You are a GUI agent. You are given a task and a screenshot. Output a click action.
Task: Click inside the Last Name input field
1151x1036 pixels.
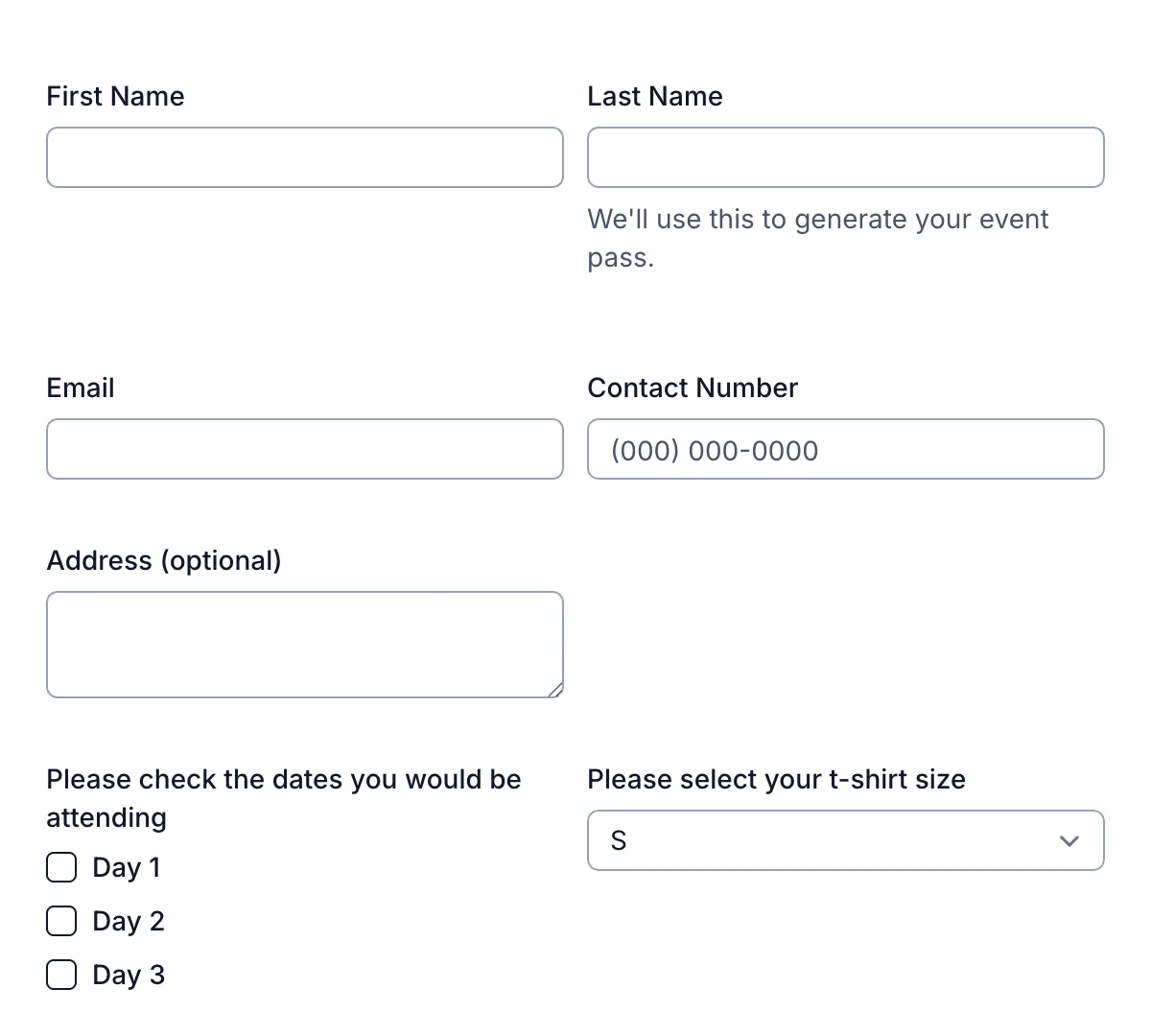[845, 157]
